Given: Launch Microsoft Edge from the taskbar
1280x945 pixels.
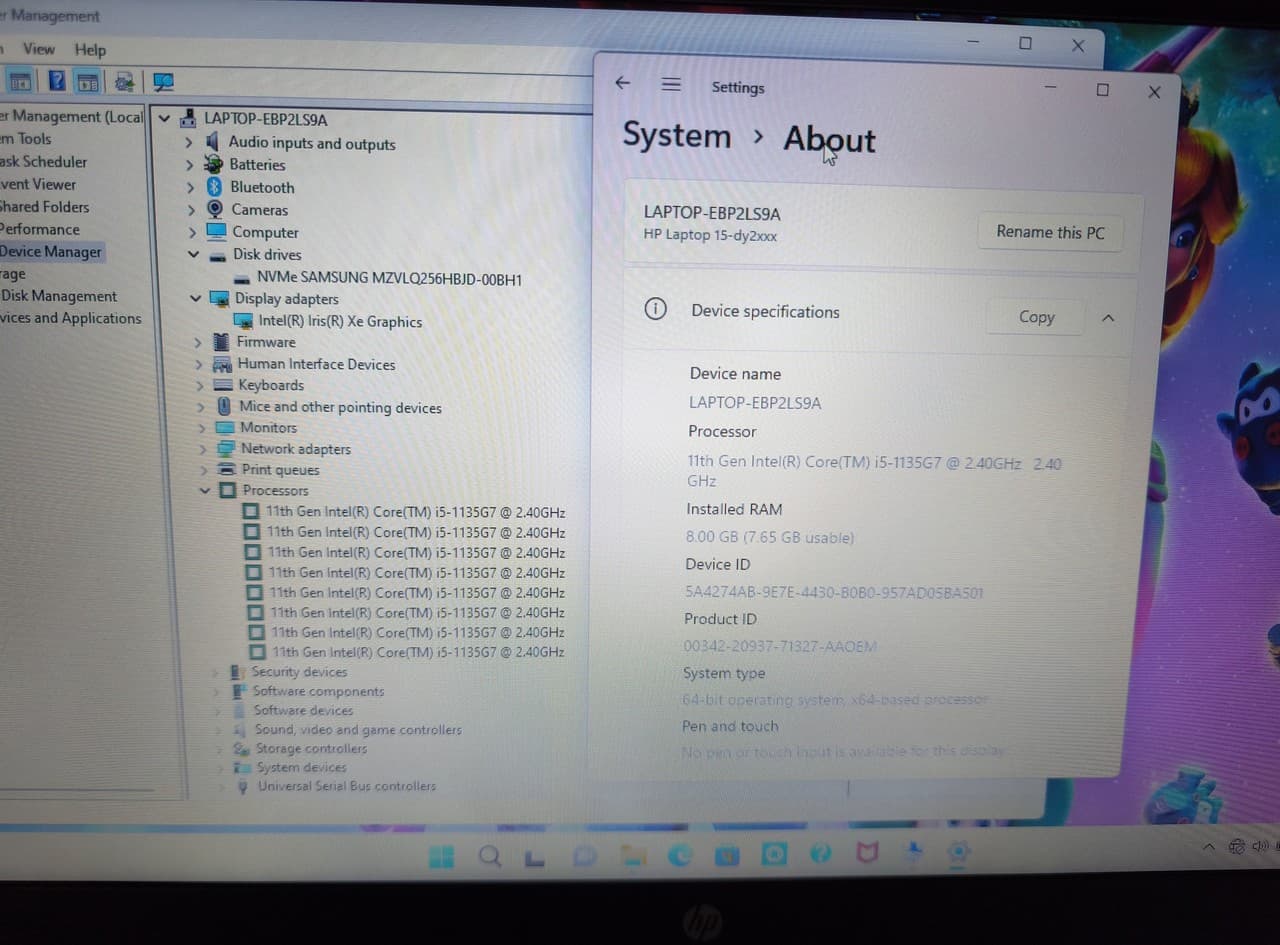Looking at the screenshot, I should (x=680, y=855).
